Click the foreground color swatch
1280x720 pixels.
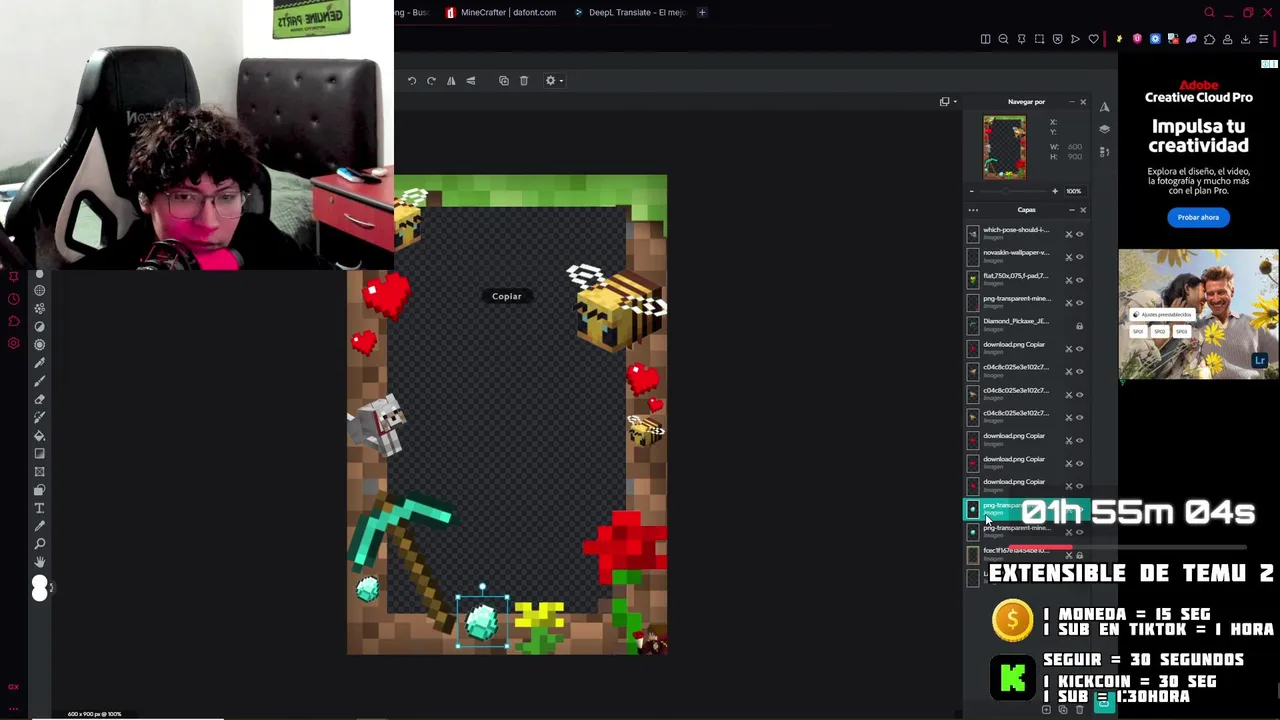pyautogui.click(x=40, y=582)
